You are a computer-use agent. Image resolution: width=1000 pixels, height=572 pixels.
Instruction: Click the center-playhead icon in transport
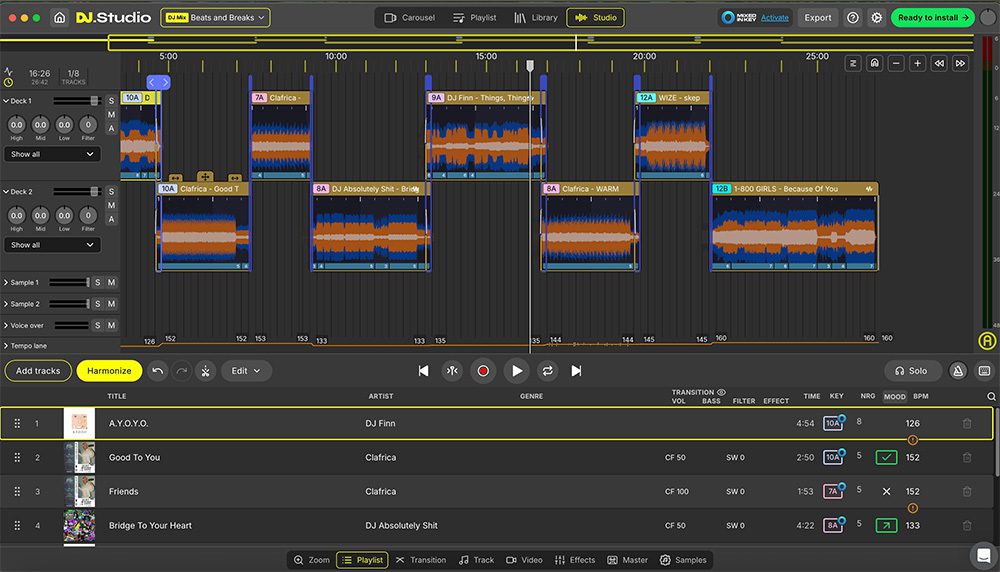point(452,370)
